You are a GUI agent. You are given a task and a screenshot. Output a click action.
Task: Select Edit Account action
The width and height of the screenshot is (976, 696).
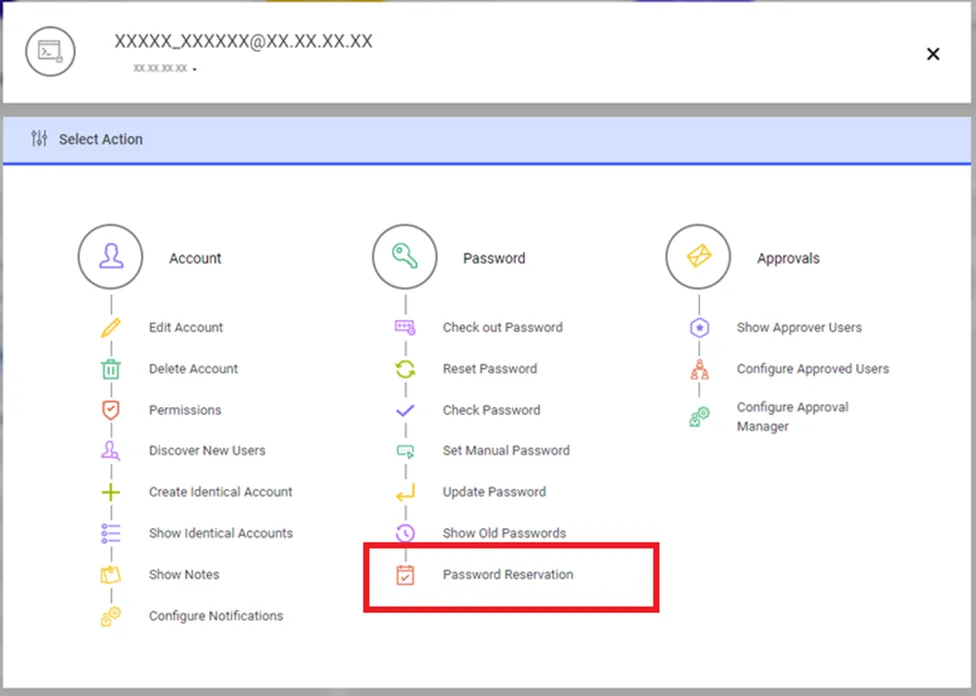(185, 327)
